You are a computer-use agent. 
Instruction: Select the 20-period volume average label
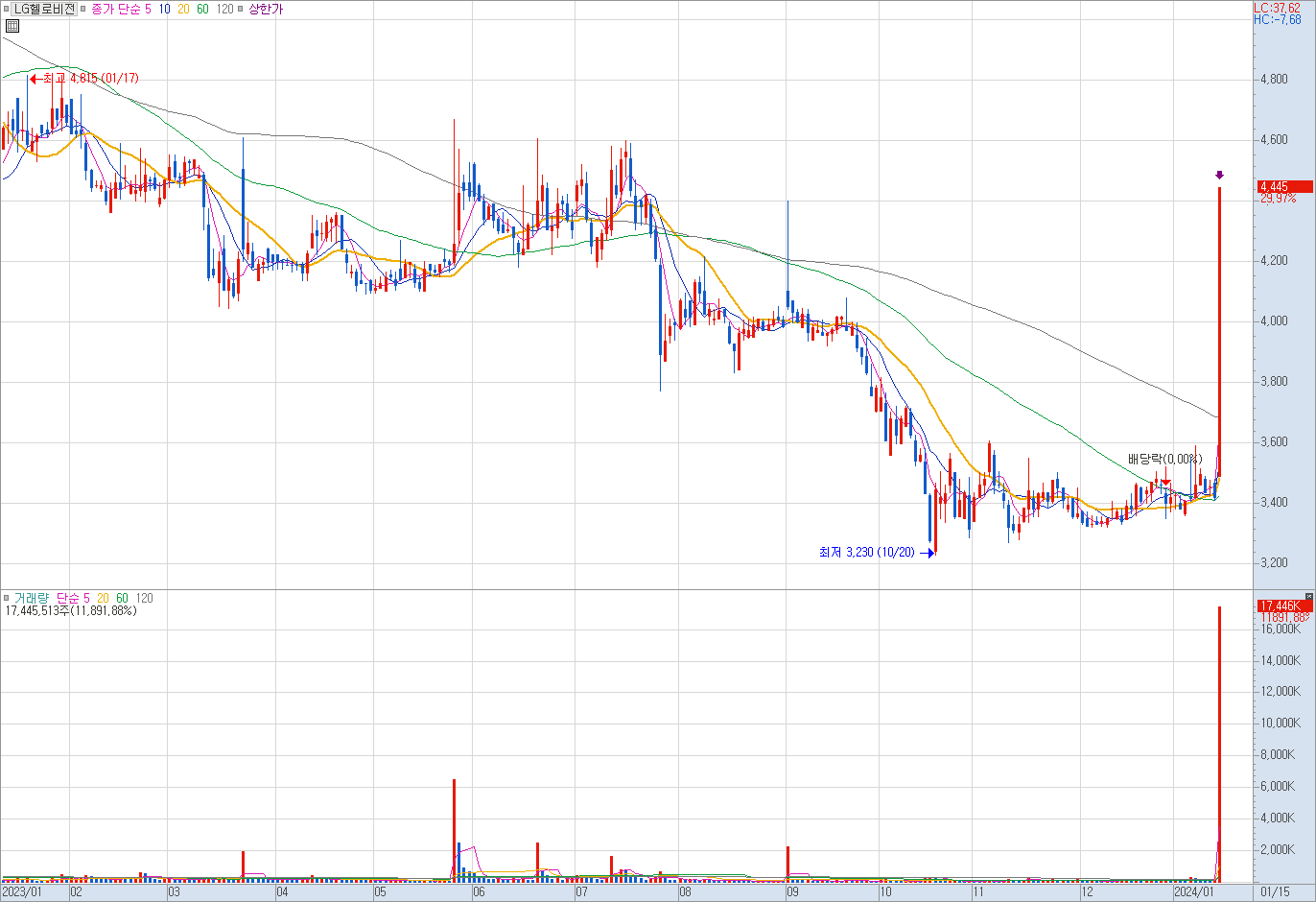coord(103,598)
